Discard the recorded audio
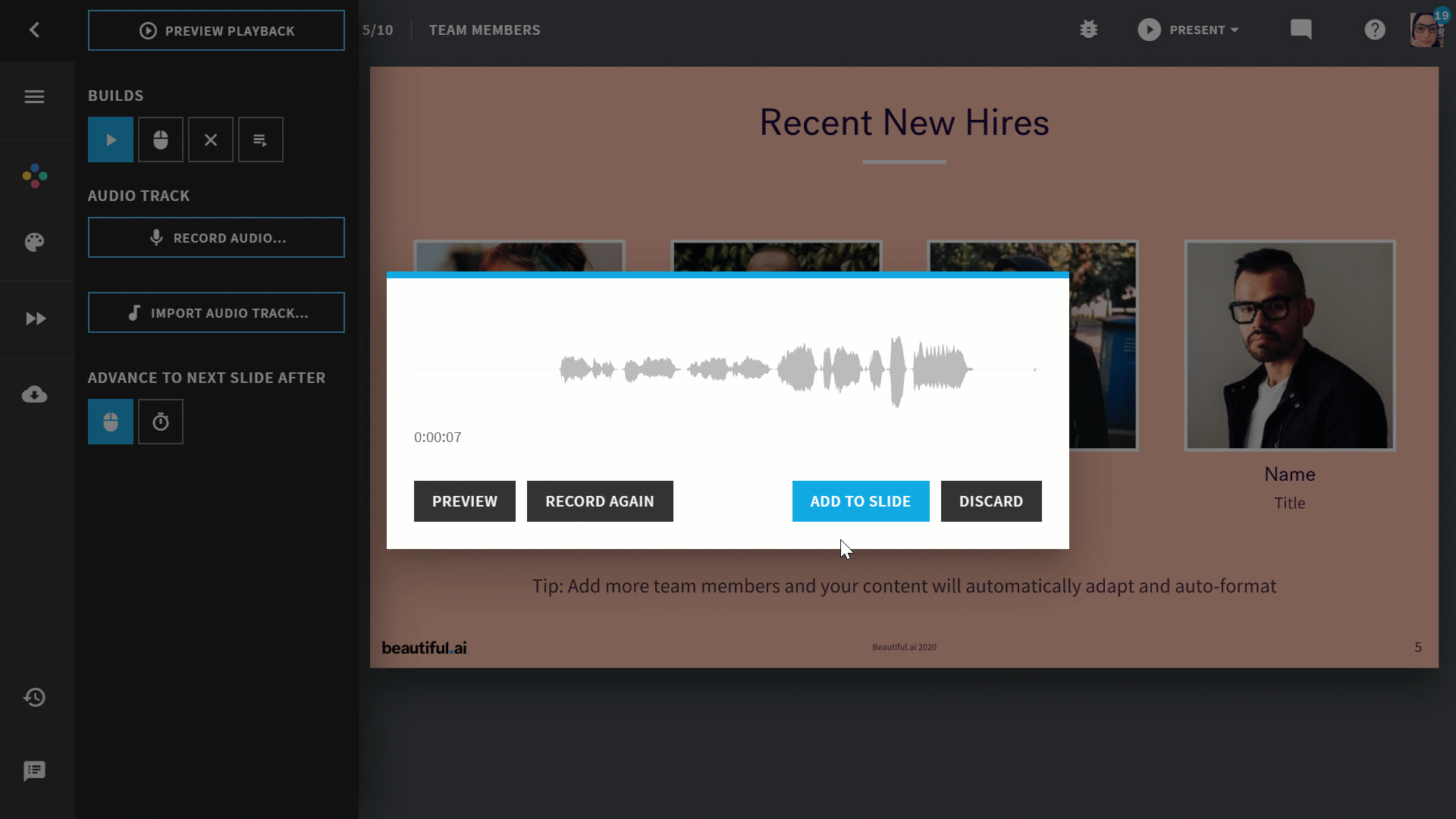The image size is (1456, 819). click(991, 501)
